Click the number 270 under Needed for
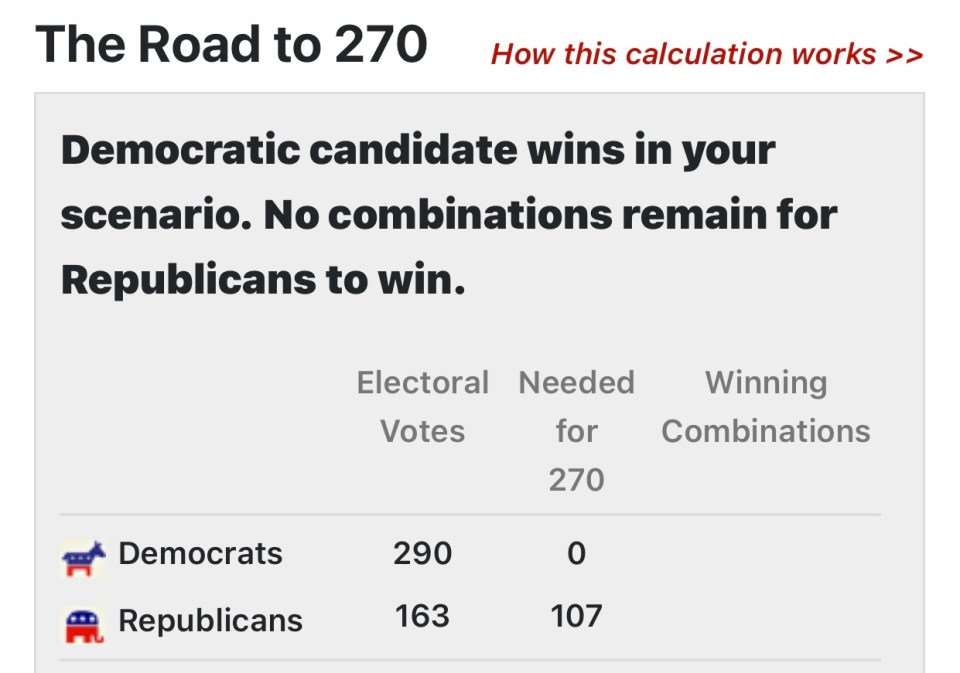Screen dimensions: 960x673 click(576, 479)
